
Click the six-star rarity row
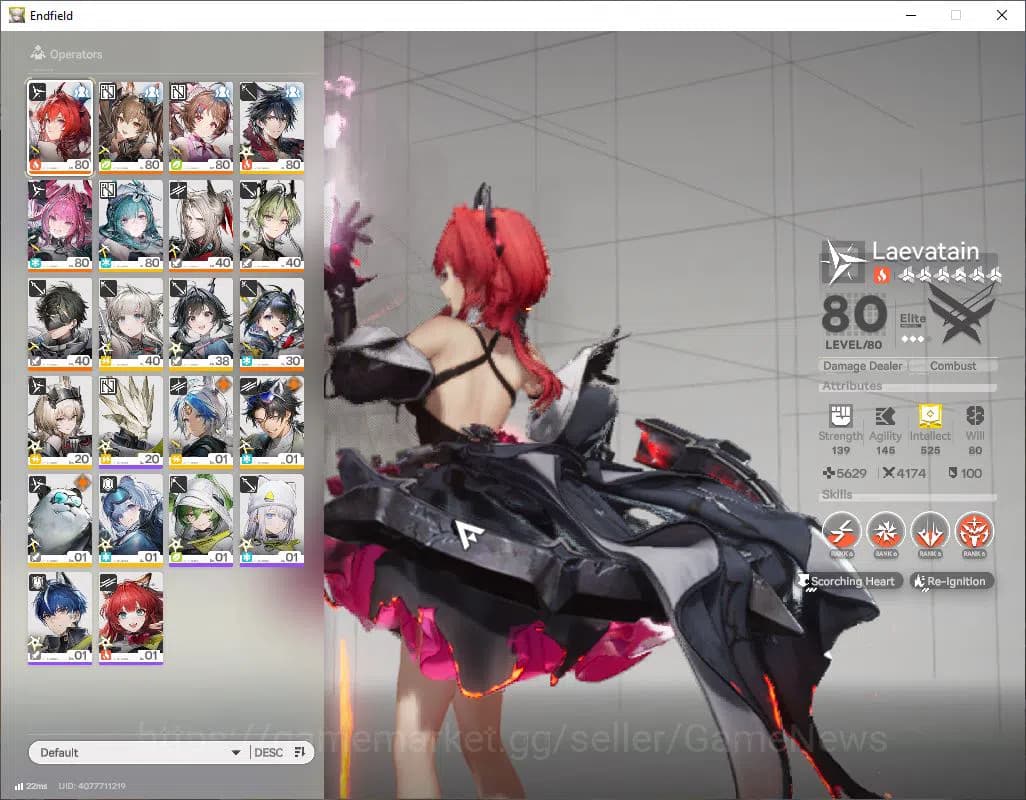950,275
